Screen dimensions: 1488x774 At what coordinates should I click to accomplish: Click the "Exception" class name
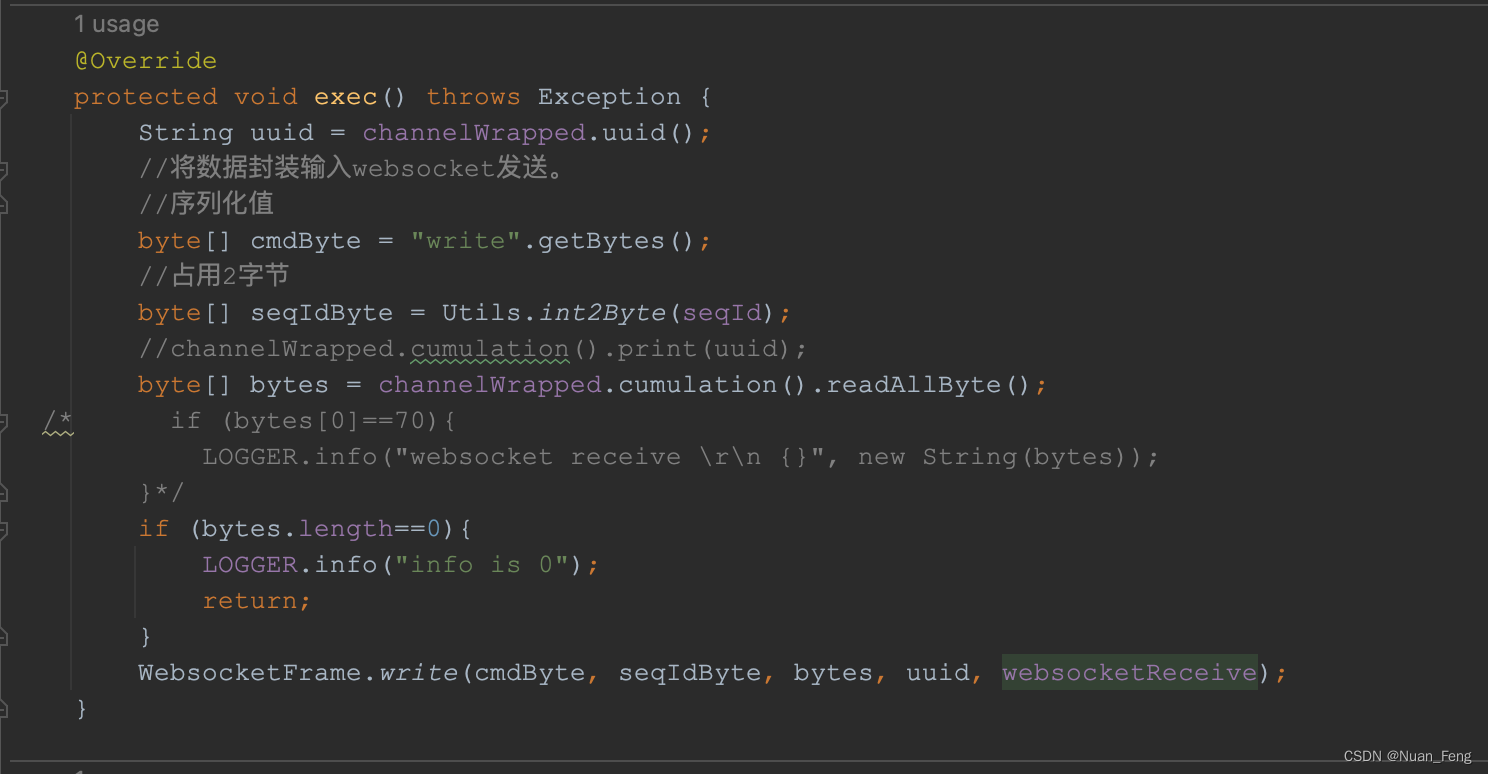609,97
